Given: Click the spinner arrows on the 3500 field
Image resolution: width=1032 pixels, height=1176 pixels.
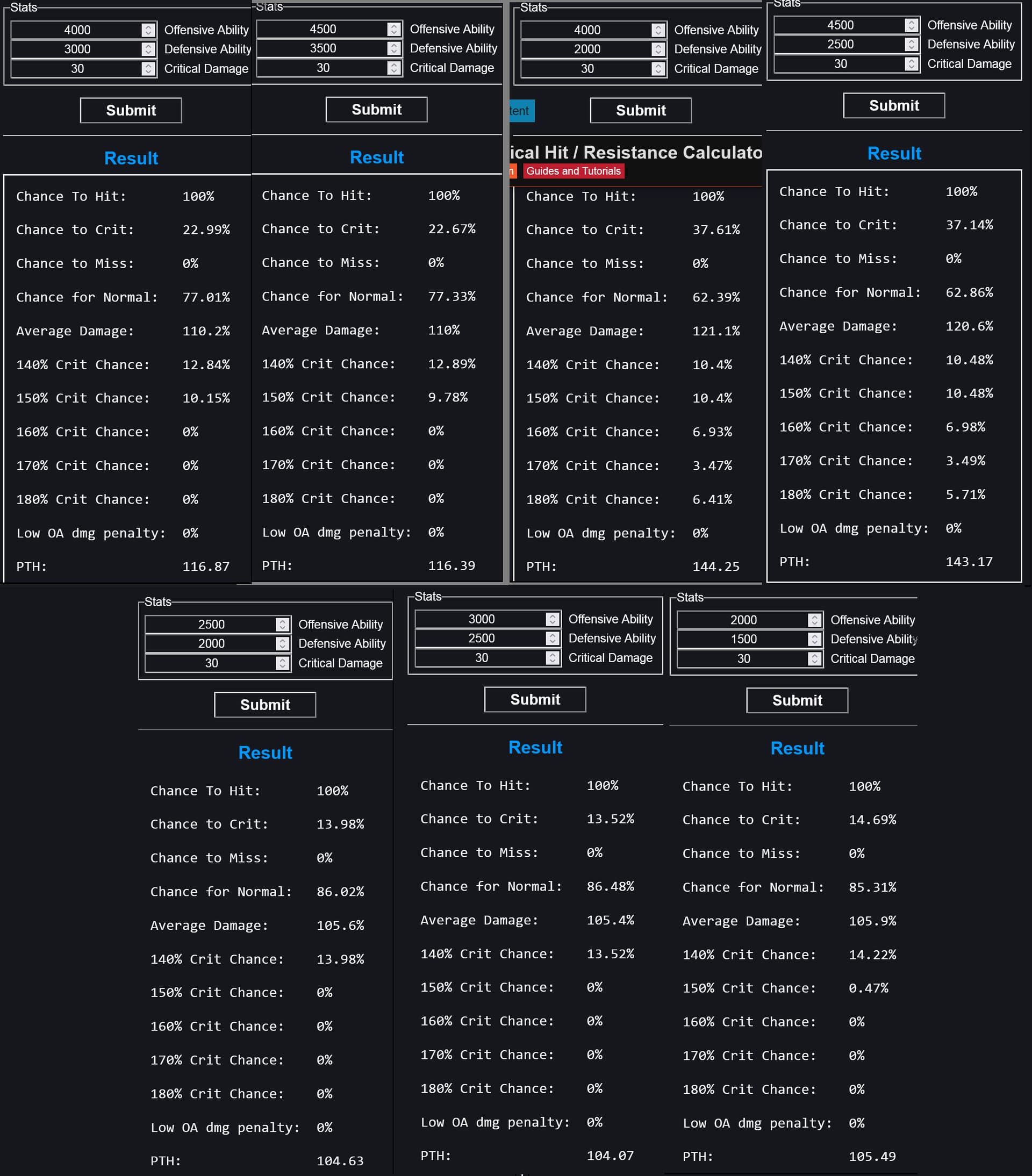Looking at the screenshot, I should point(393,48).
